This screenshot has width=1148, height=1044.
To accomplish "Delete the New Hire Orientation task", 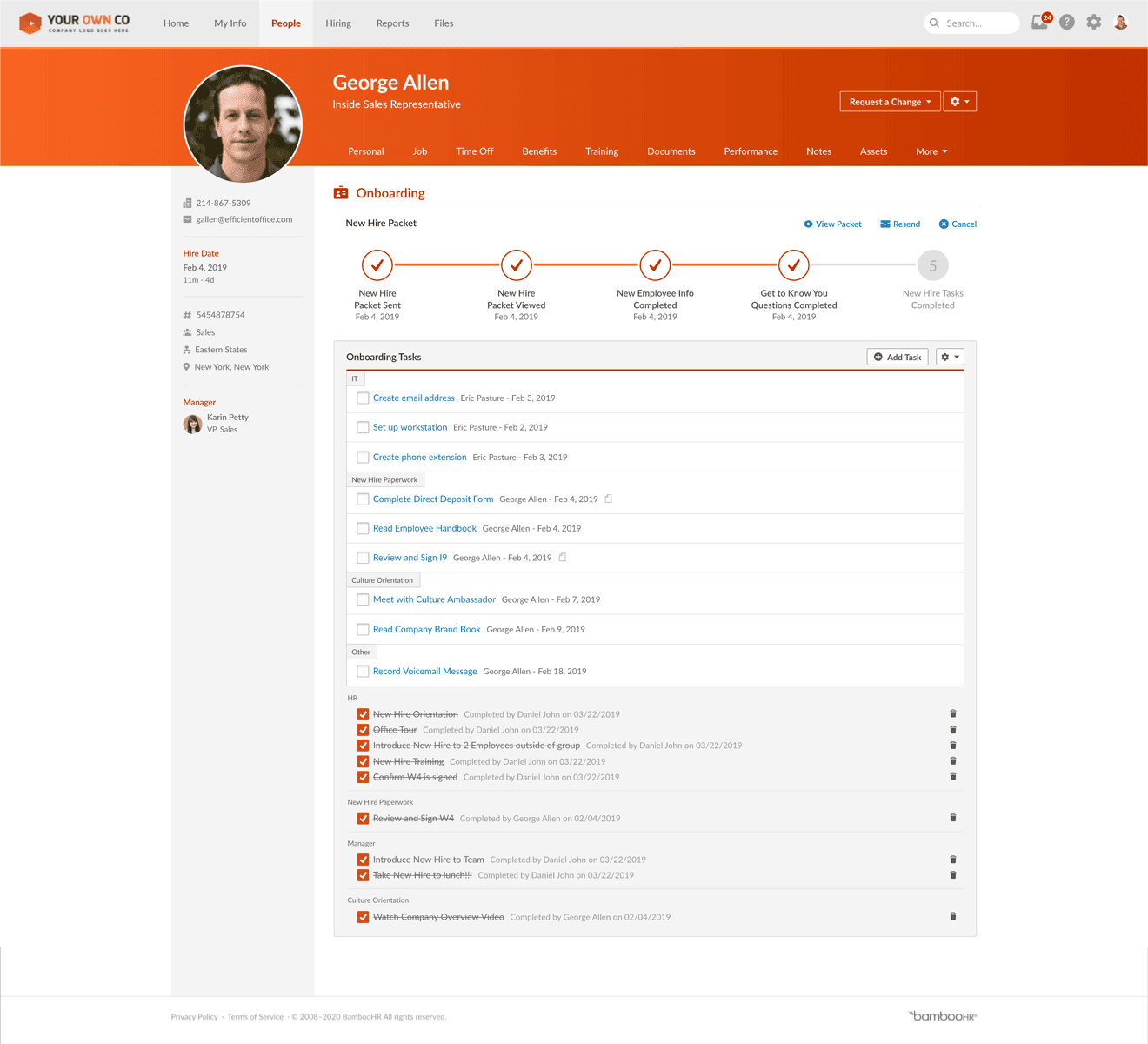I will (952, 713).
